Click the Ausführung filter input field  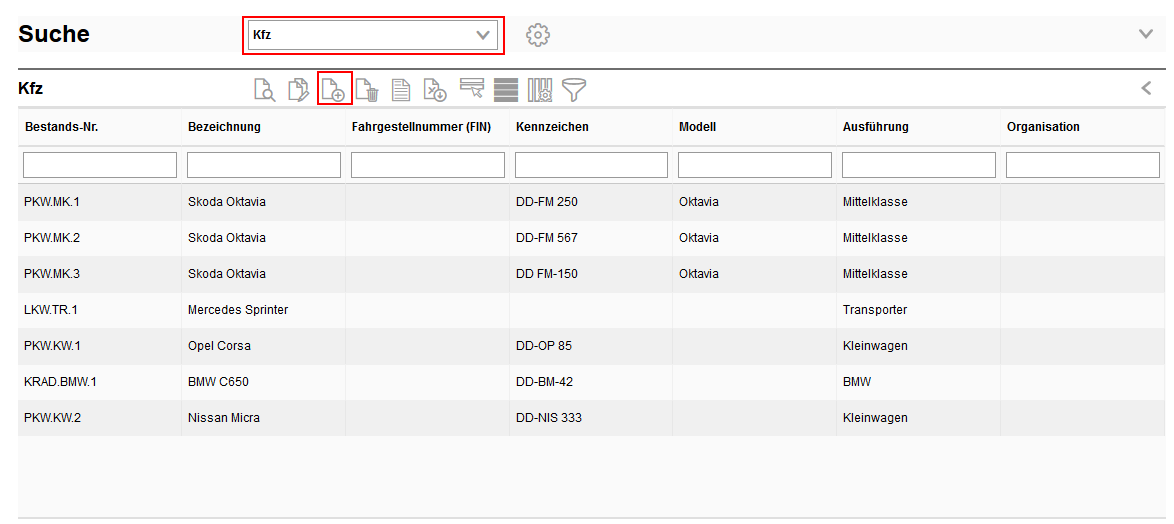[918, 165]
